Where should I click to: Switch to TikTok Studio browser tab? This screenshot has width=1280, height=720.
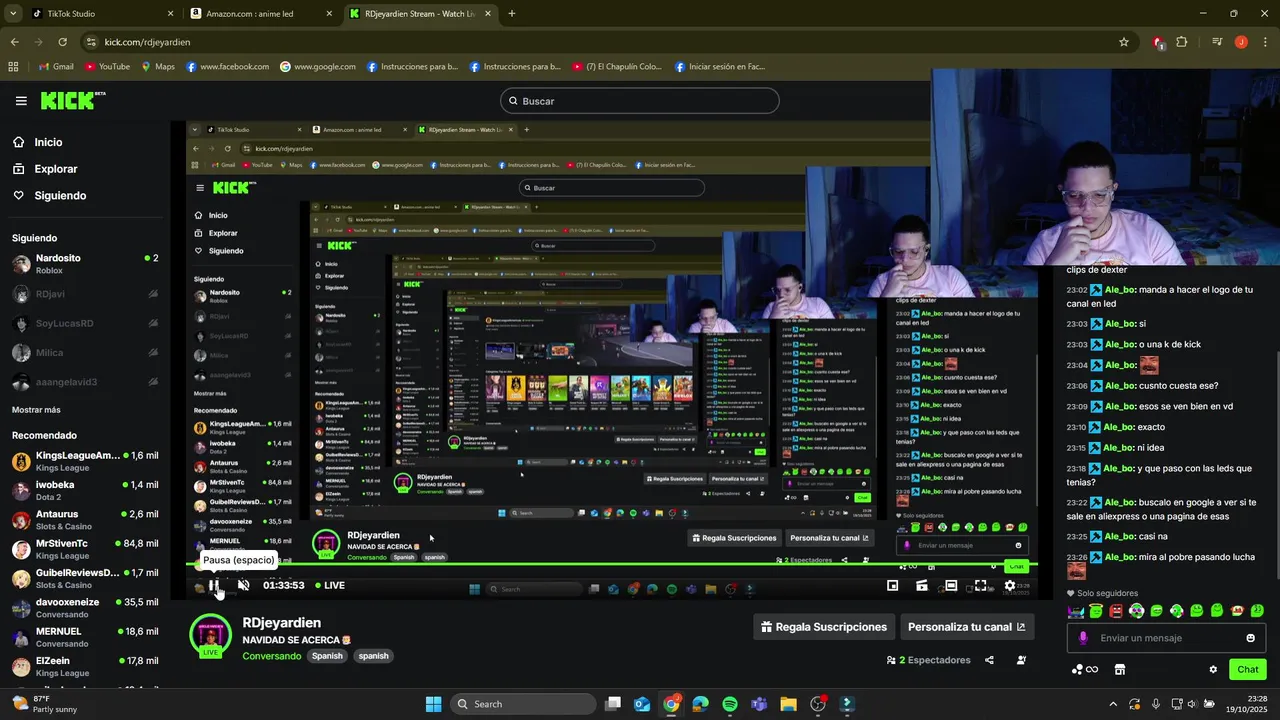(100, 14)
